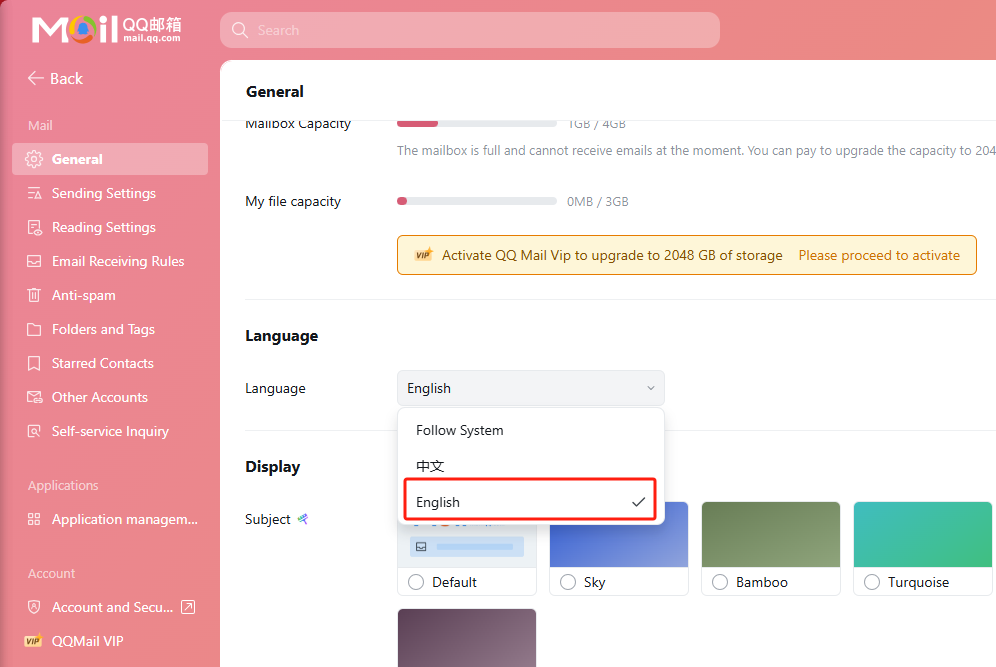Select the Default theme radio button
The image size is (996, 667).
(x=416, y=582)
